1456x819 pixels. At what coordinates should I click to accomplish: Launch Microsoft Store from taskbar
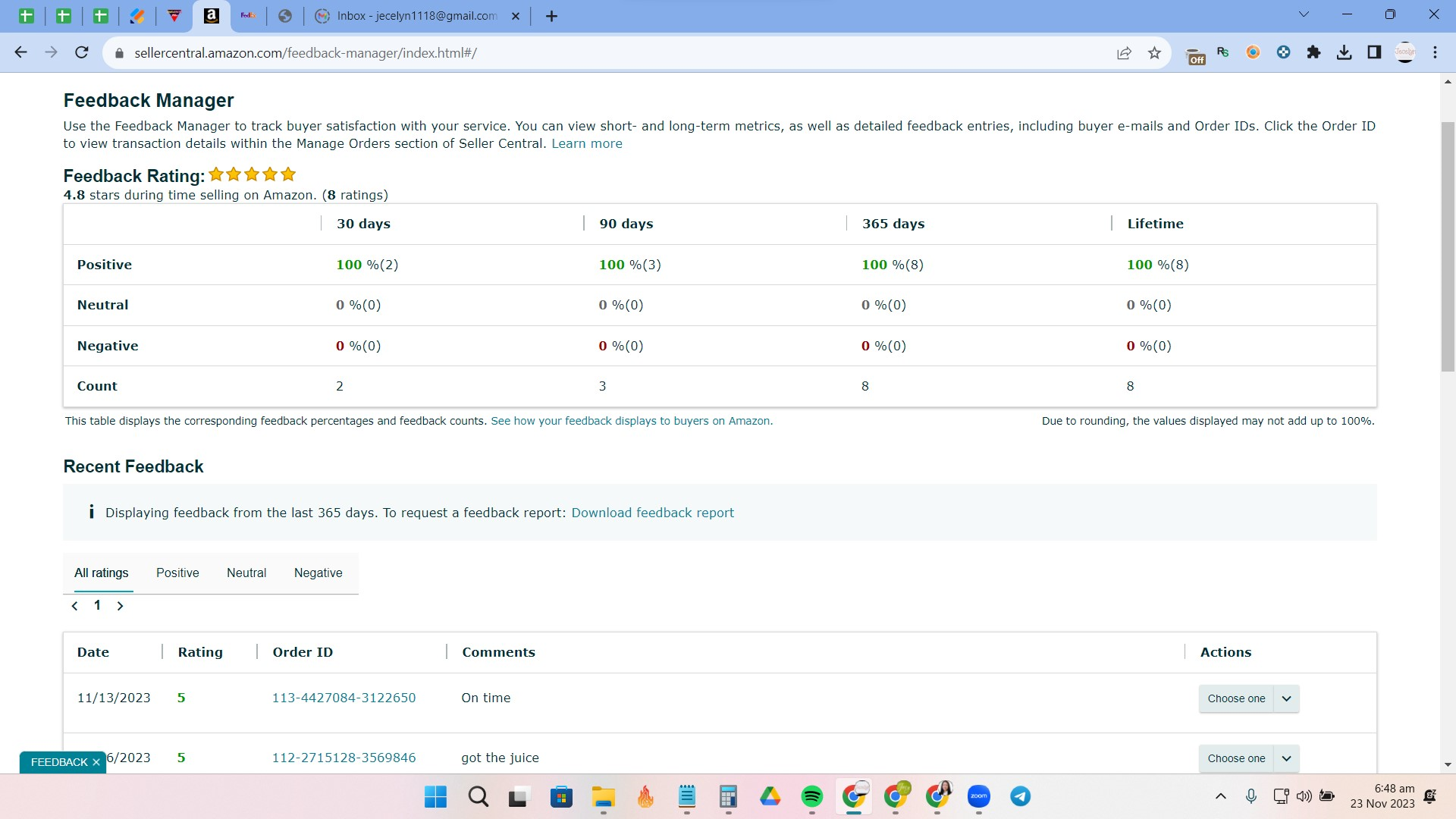coord(561,796)
